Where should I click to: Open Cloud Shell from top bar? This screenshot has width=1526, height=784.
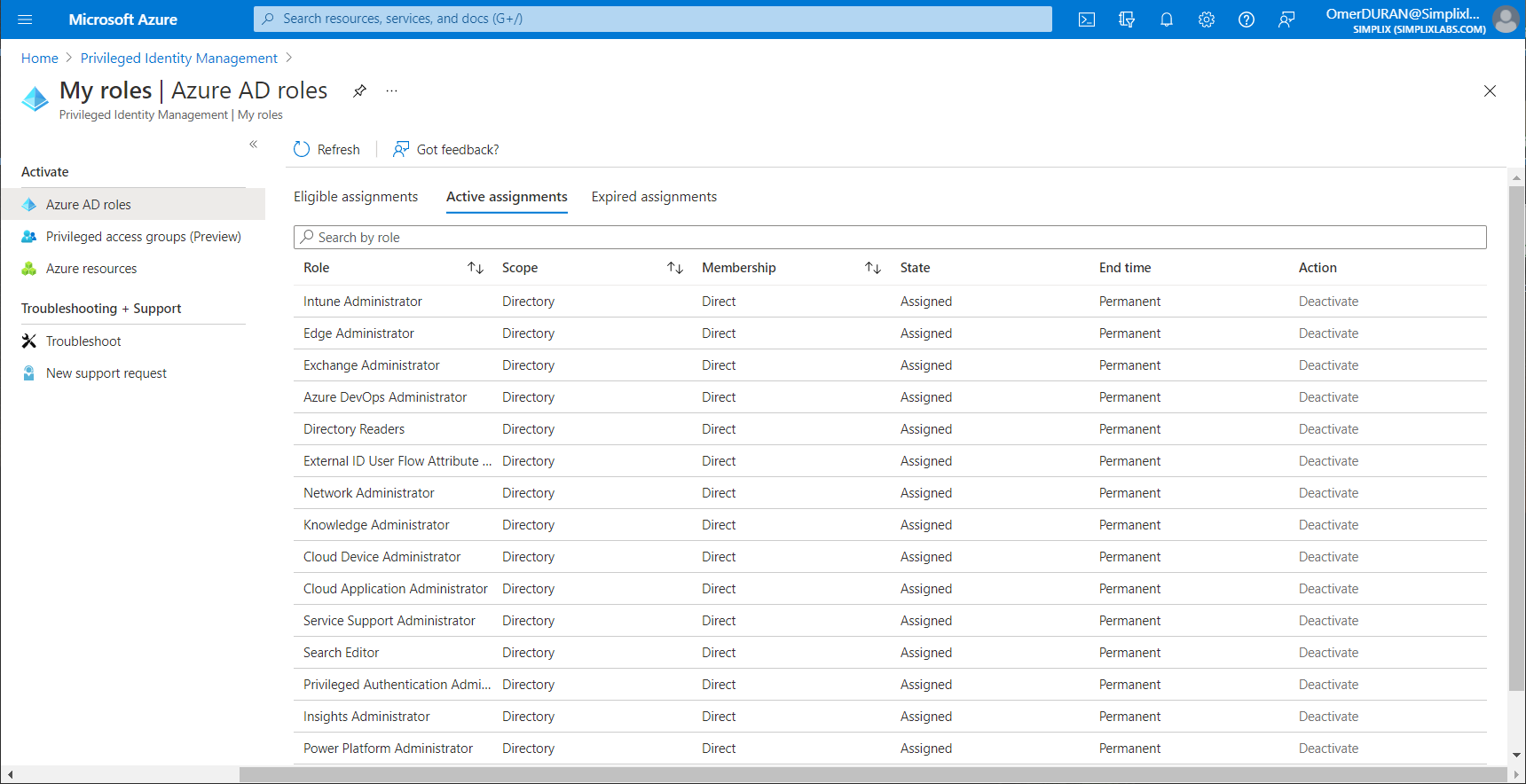pyautogui.click(x=1087, y=20)
